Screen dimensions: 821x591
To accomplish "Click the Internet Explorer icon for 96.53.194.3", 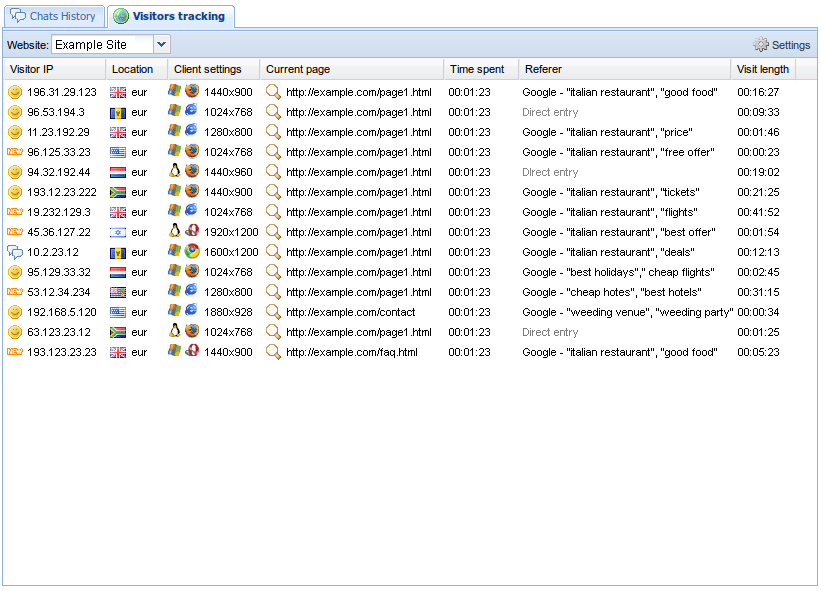I will pyautogui.click(x=192, y=110).
